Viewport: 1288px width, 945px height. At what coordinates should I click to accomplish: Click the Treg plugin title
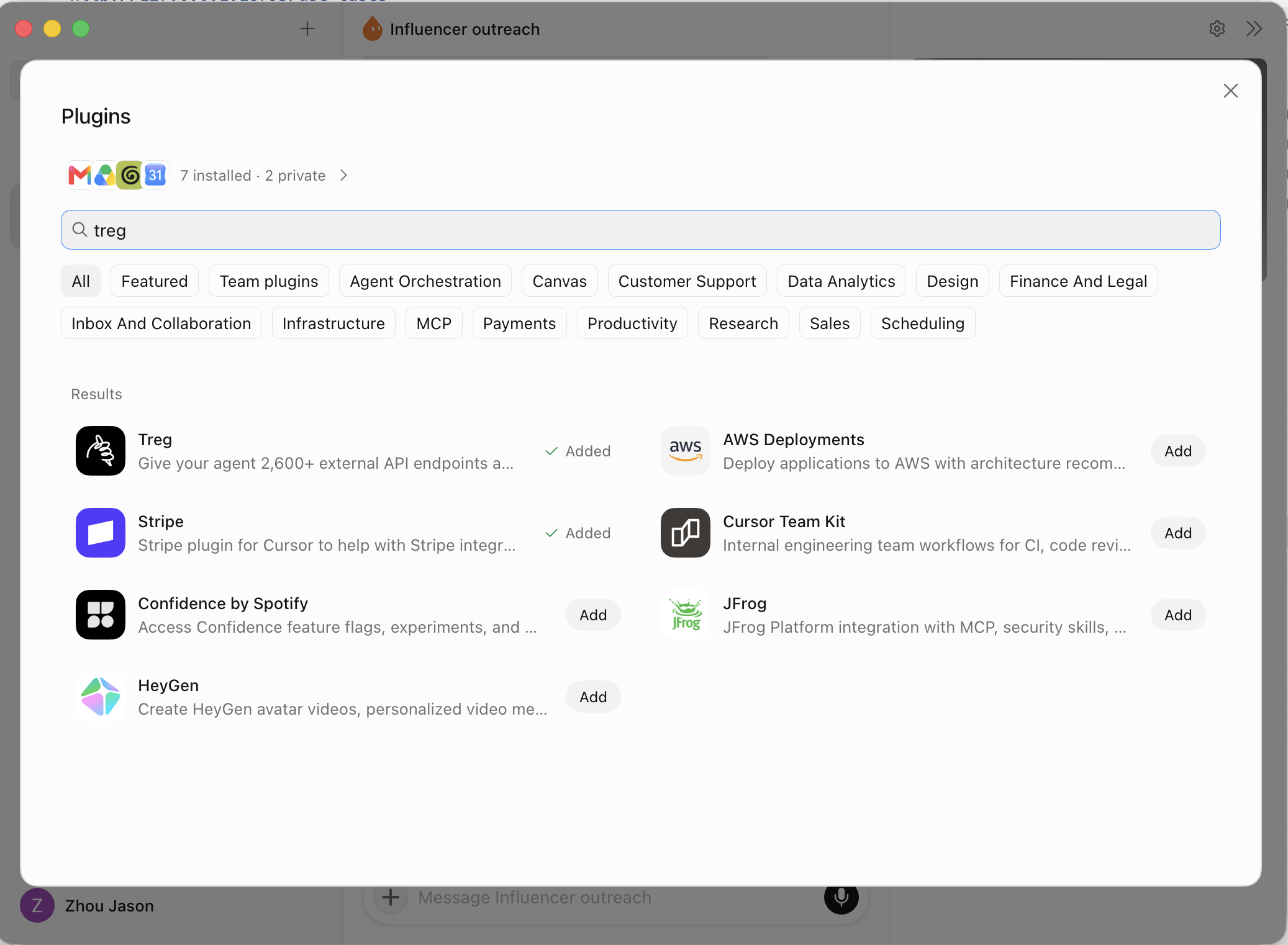155,440
